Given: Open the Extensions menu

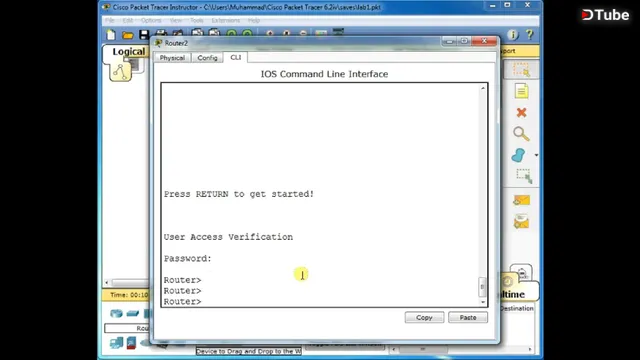Looking at the screenshot, I should tap(226, 20).
